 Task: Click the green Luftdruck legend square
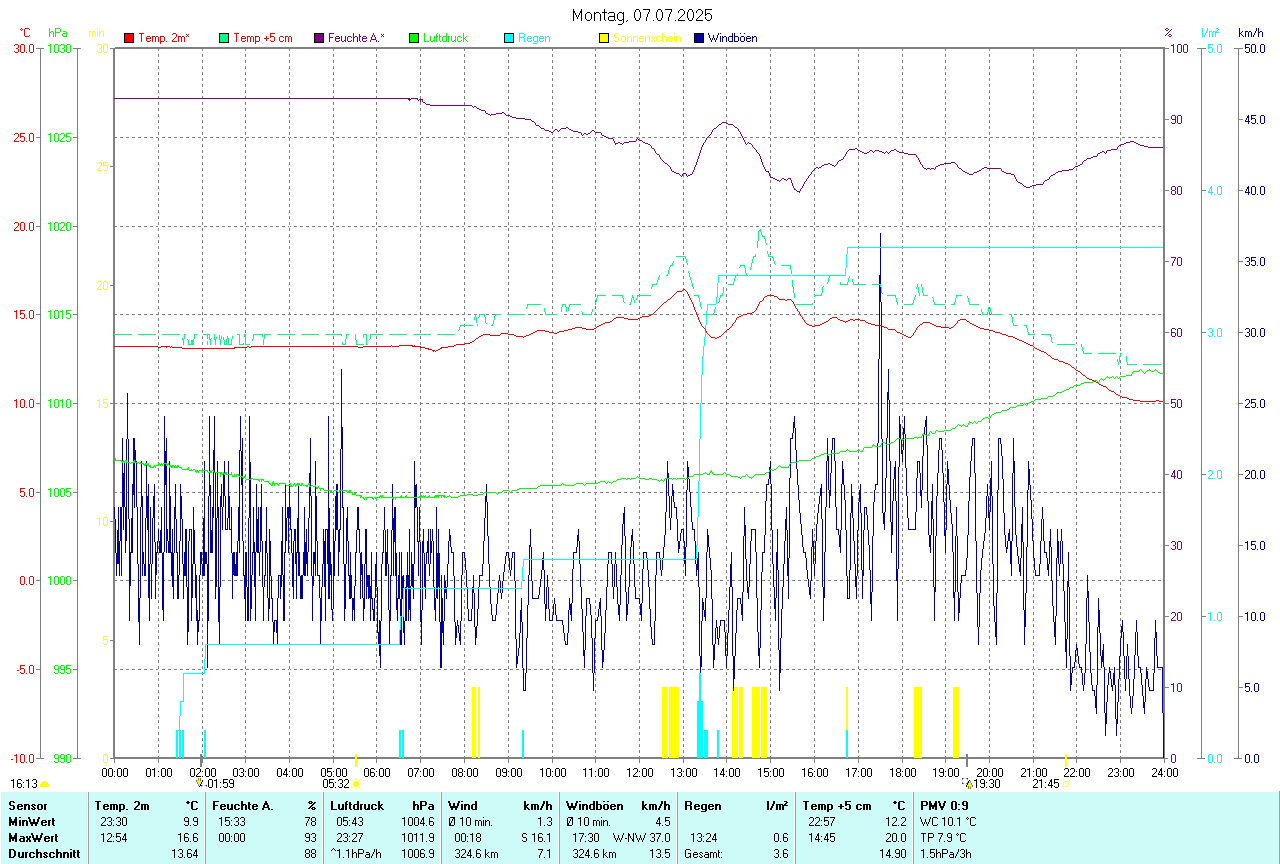[x=414, y=38]
